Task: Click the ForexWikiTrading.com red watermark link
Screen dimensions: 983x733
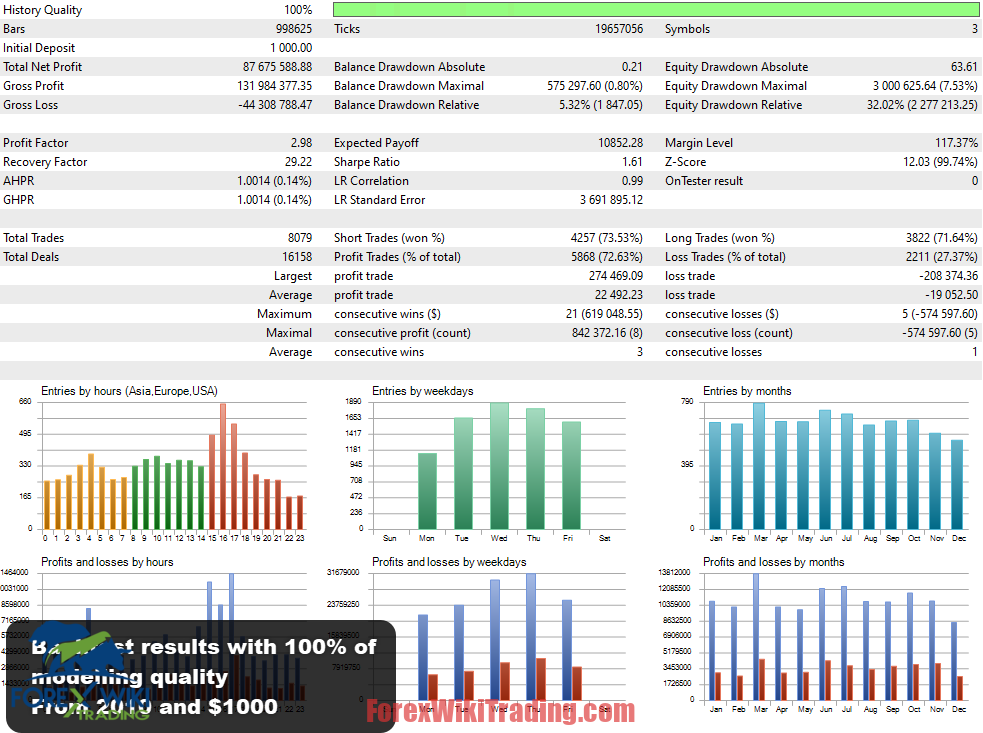Action: pyautogui.click(x=500, y=711)
